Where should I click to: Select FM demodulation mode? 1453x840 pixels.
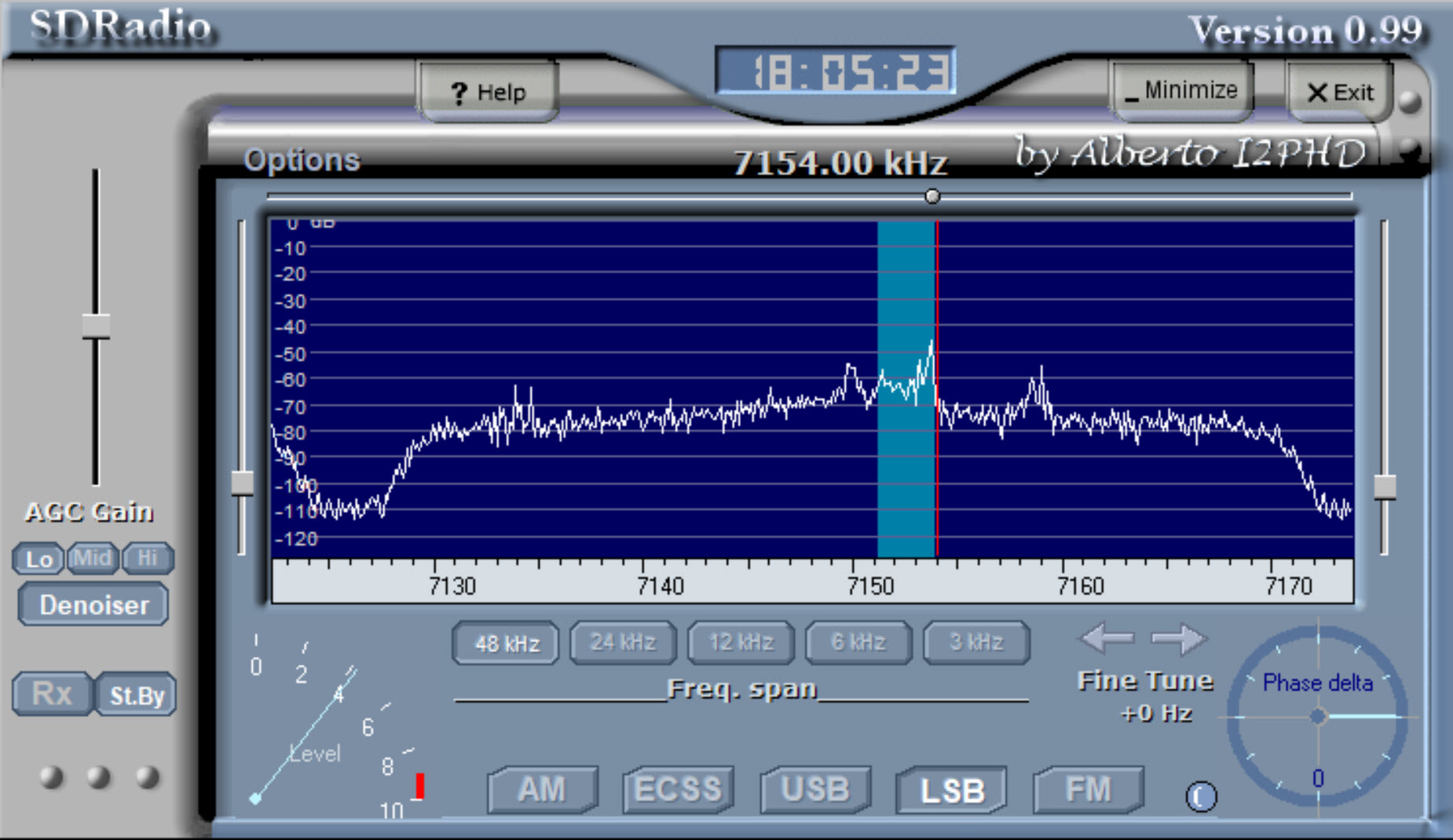(x=1089, y=790)
